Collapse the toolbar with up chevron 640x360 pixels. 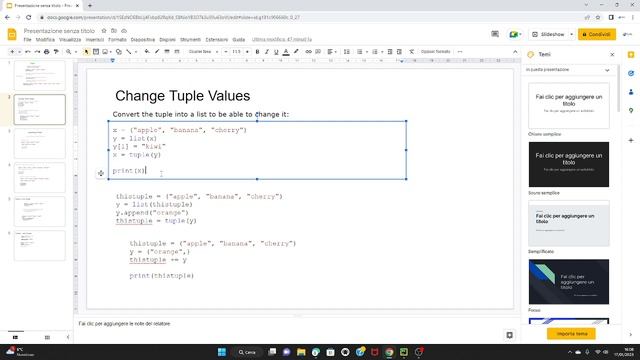(515, 52)
